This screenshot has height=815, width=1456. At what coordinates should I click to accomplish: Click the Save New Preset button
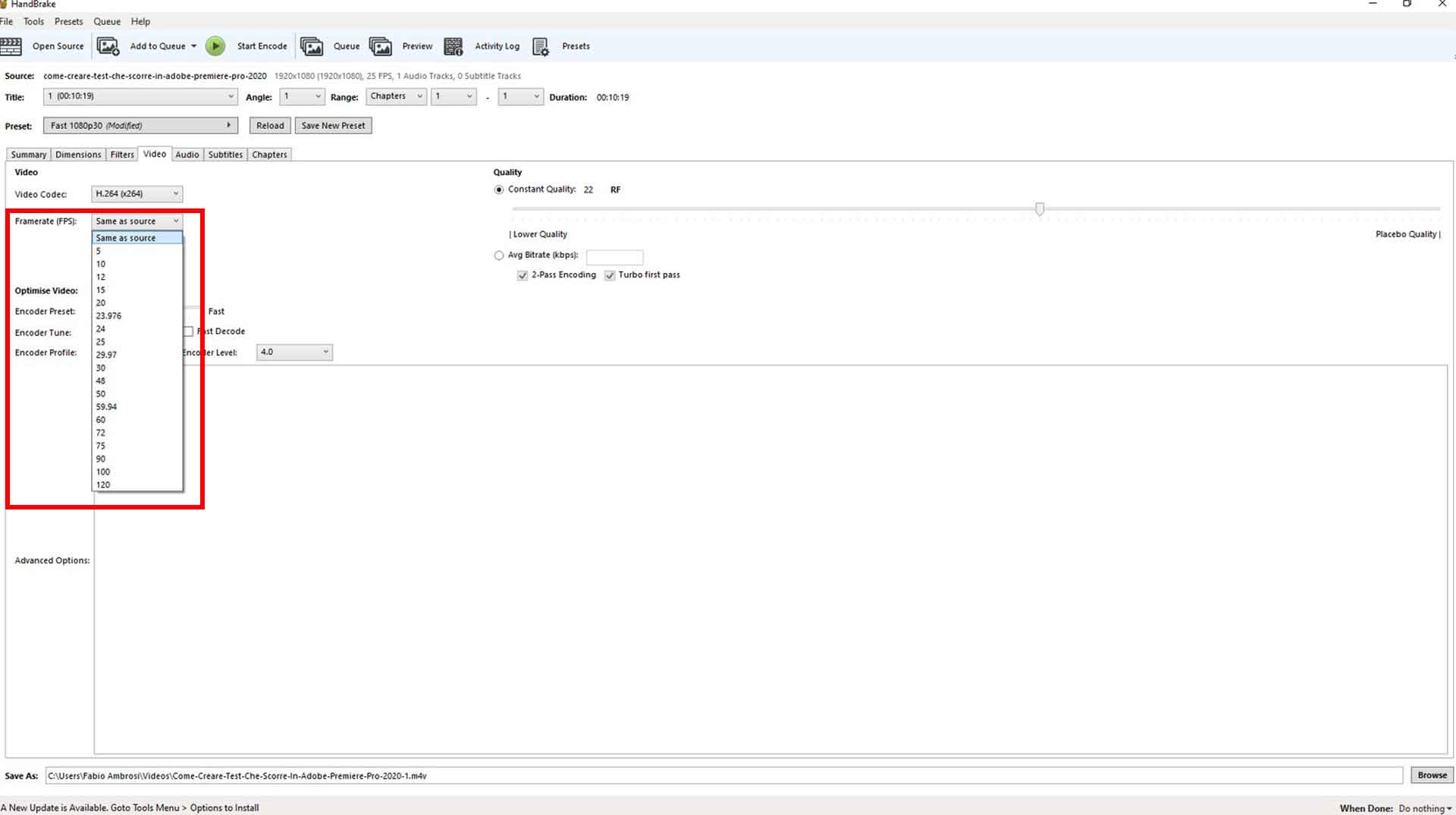(x=333, y=126)
